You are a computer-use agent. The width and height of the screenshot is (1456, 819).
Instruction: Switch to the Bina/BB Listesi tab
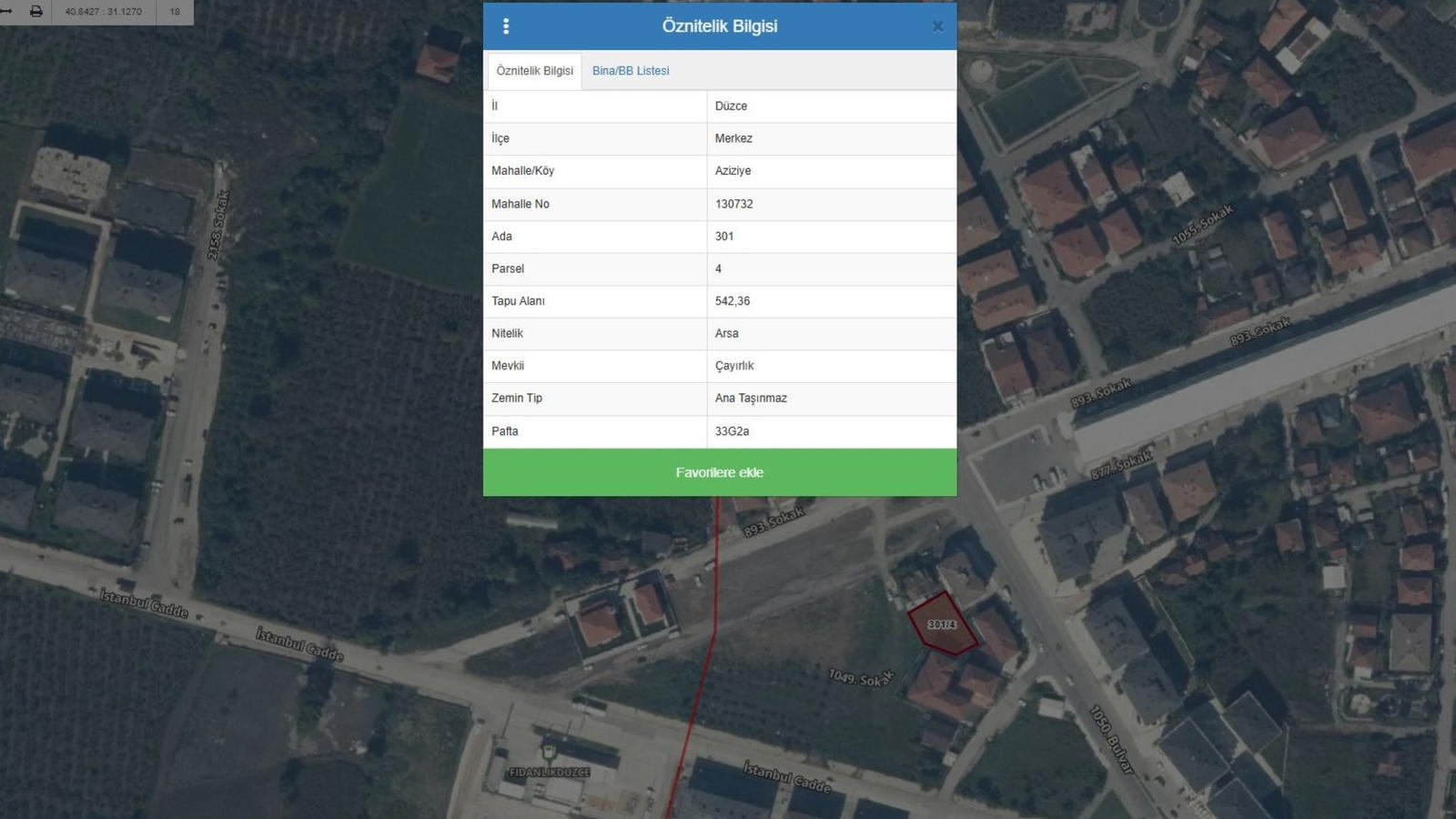631,71
